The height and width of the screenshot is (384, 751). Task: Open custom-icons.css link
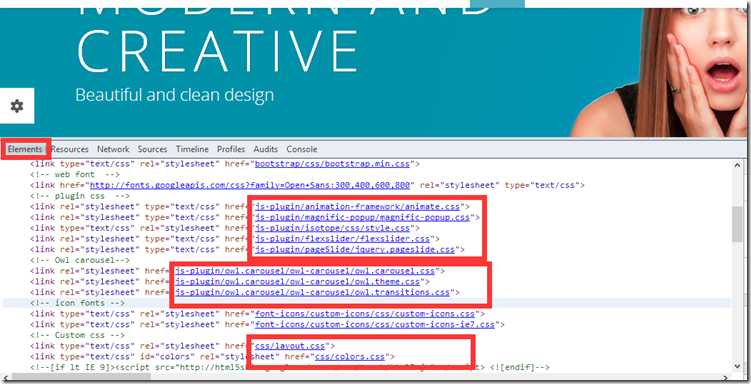(364, 314)
